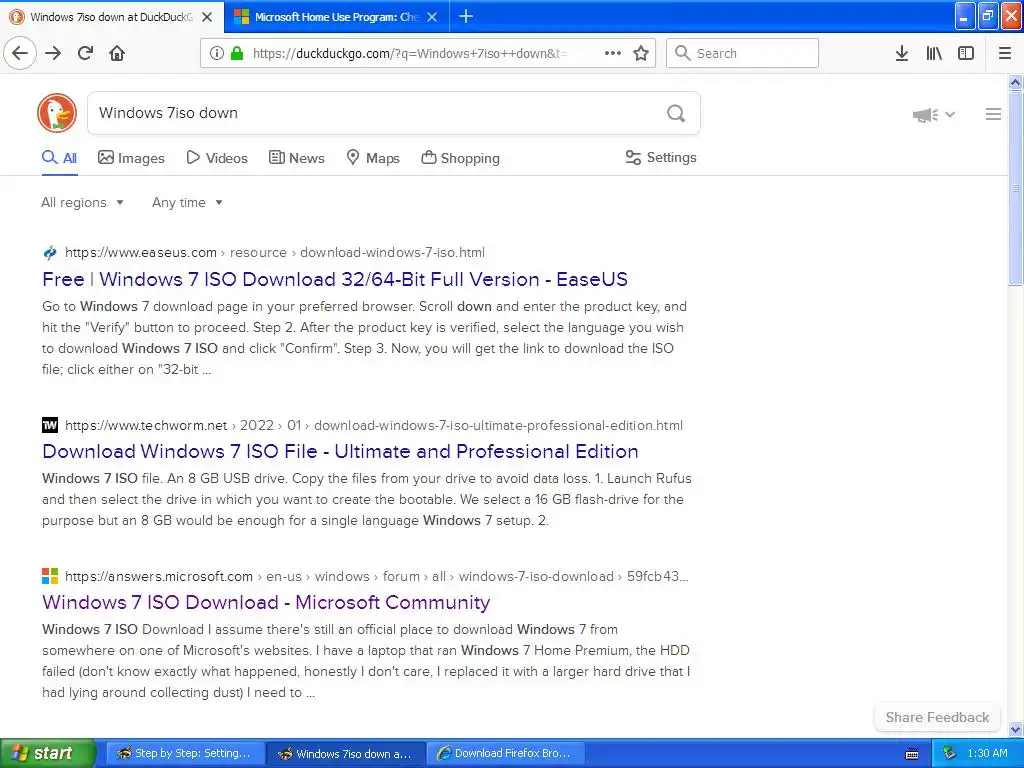Viewport: 1024px width, 768px height.
Task: Click the 1:30 AM taskbar clock
Action: point(987,753)
